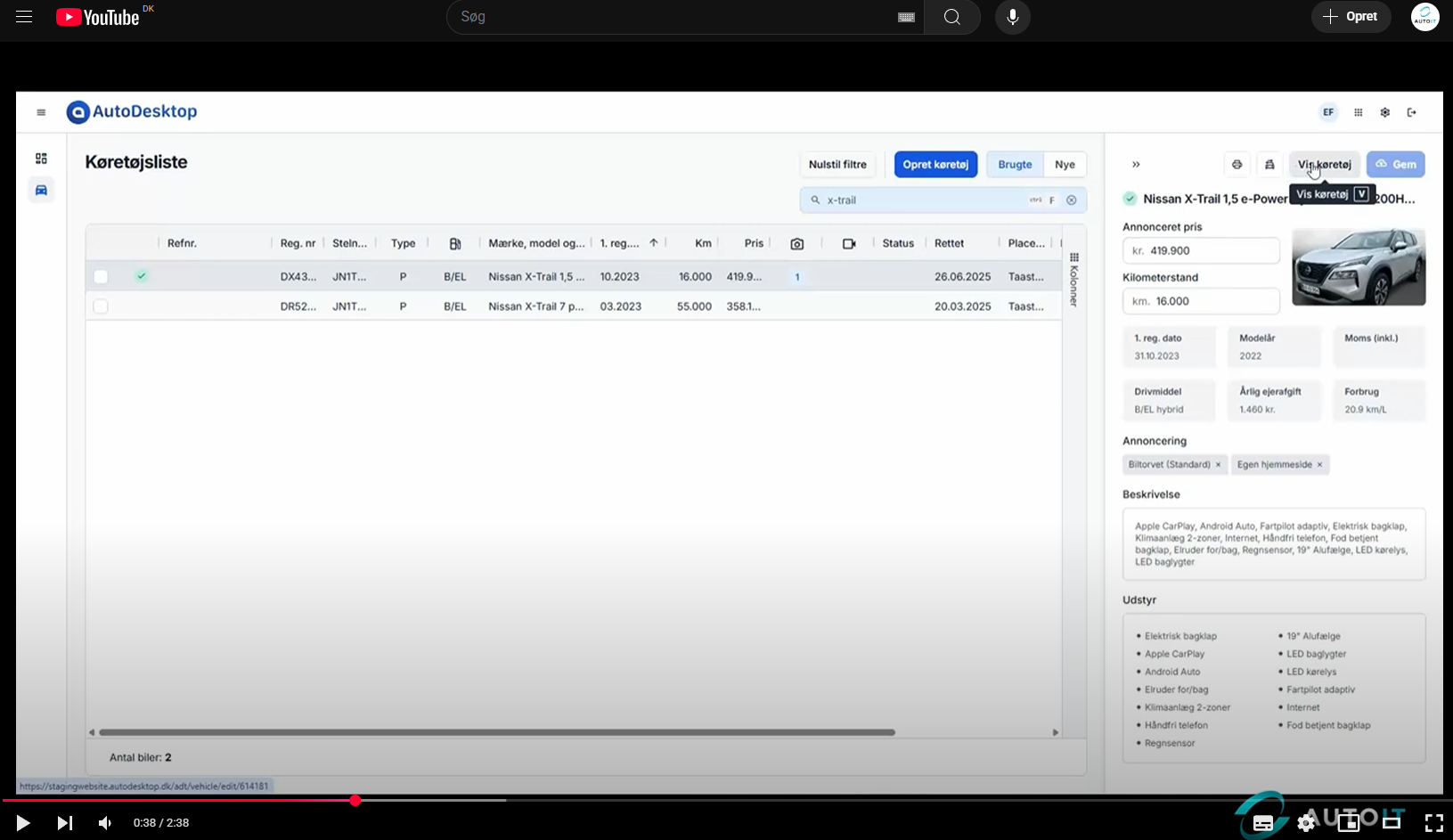The height and width of the screenshot is (840, 1453).
Task: Open AutoDesktop settings gear
Action: coord(1385,112)
